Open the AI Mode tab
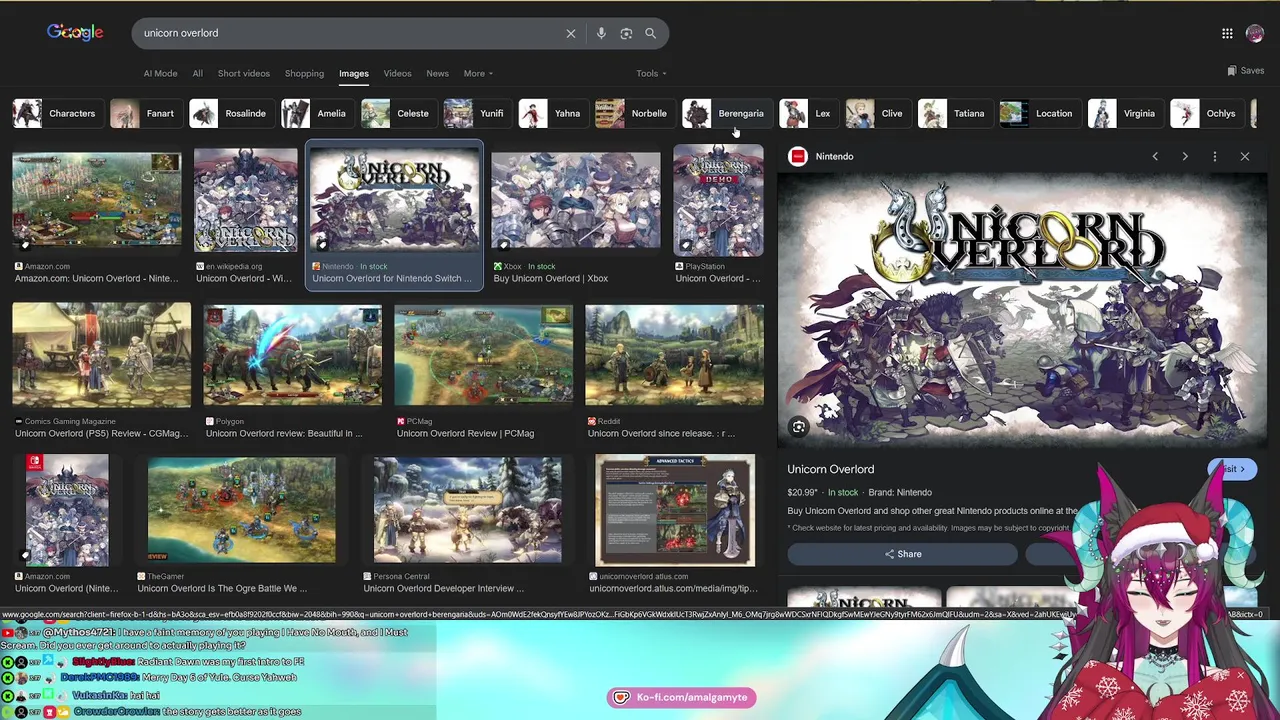The height and width of the screenshot is (720, 1280). 160,73
